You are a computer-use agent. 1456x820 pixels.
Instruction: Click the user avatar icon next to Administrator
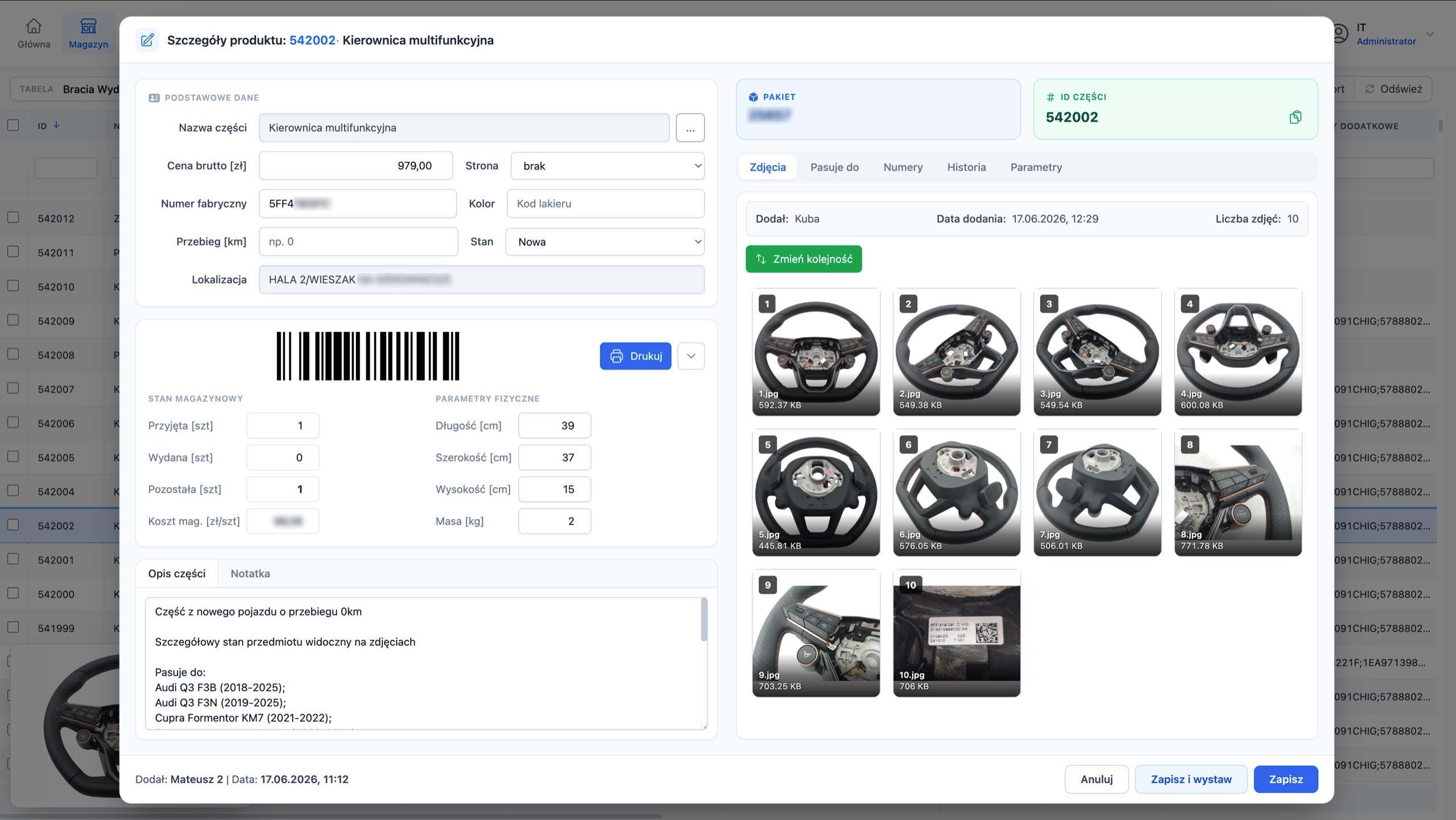(1339, 34)
